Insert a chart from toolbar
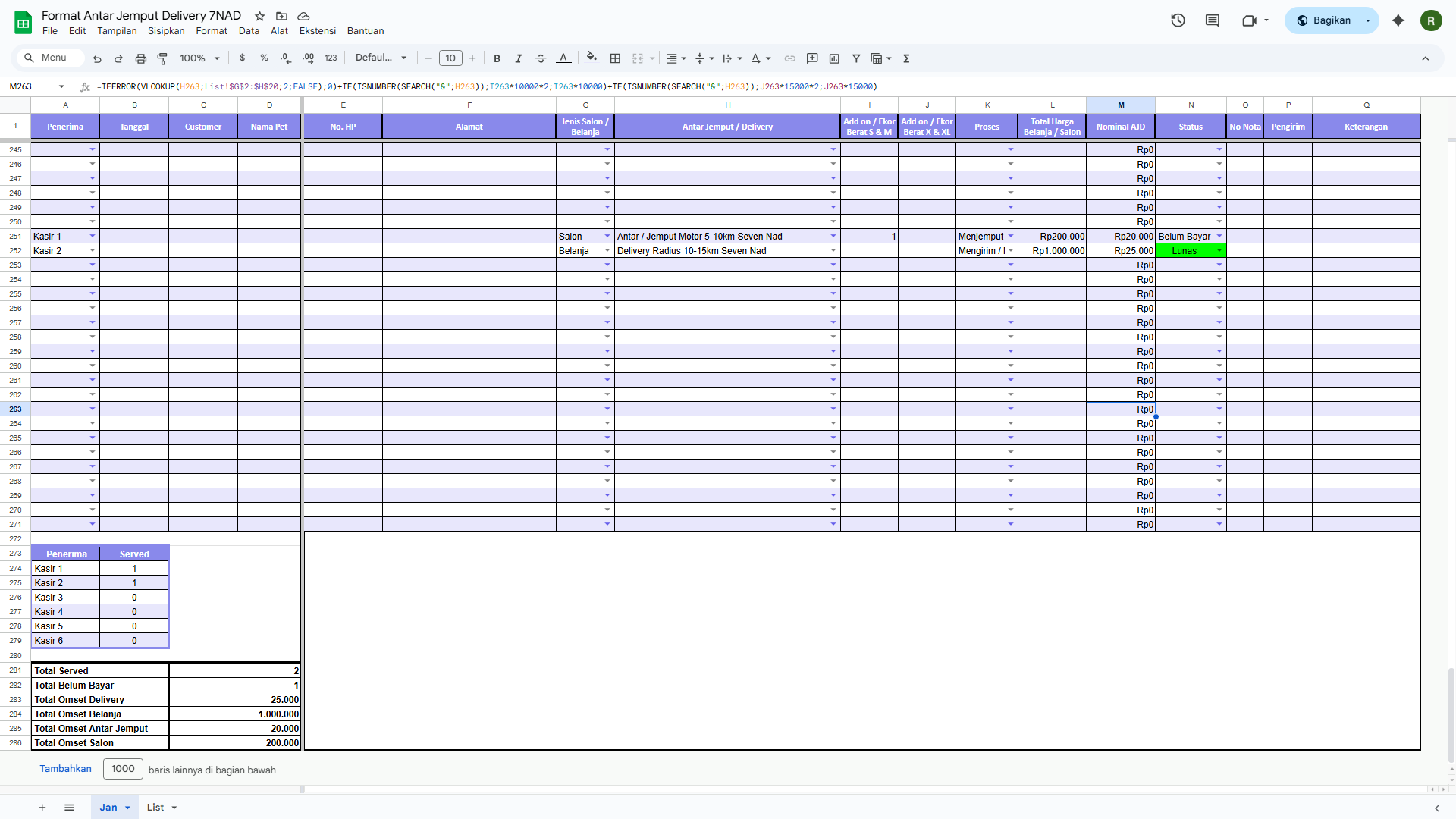Viewport: 1456px width, 819px height. pos(834,58)
